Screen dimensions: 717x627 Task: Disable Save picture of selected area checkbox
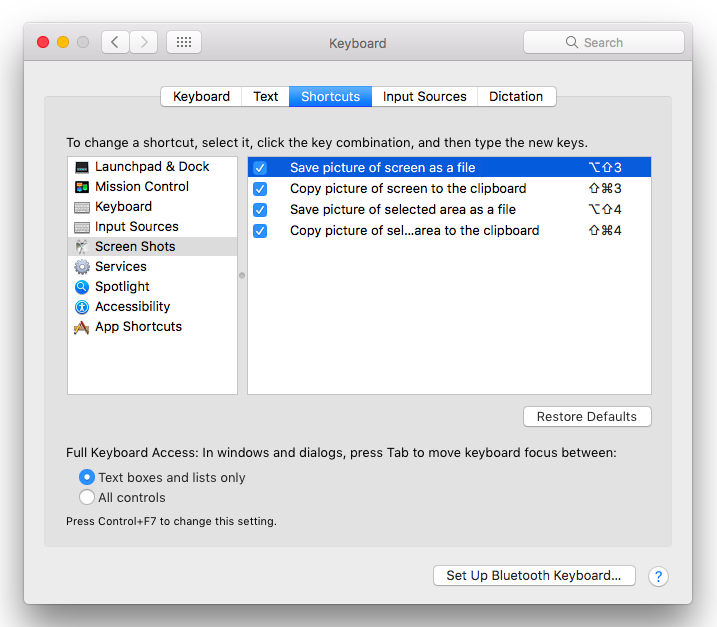coord(260,210)
